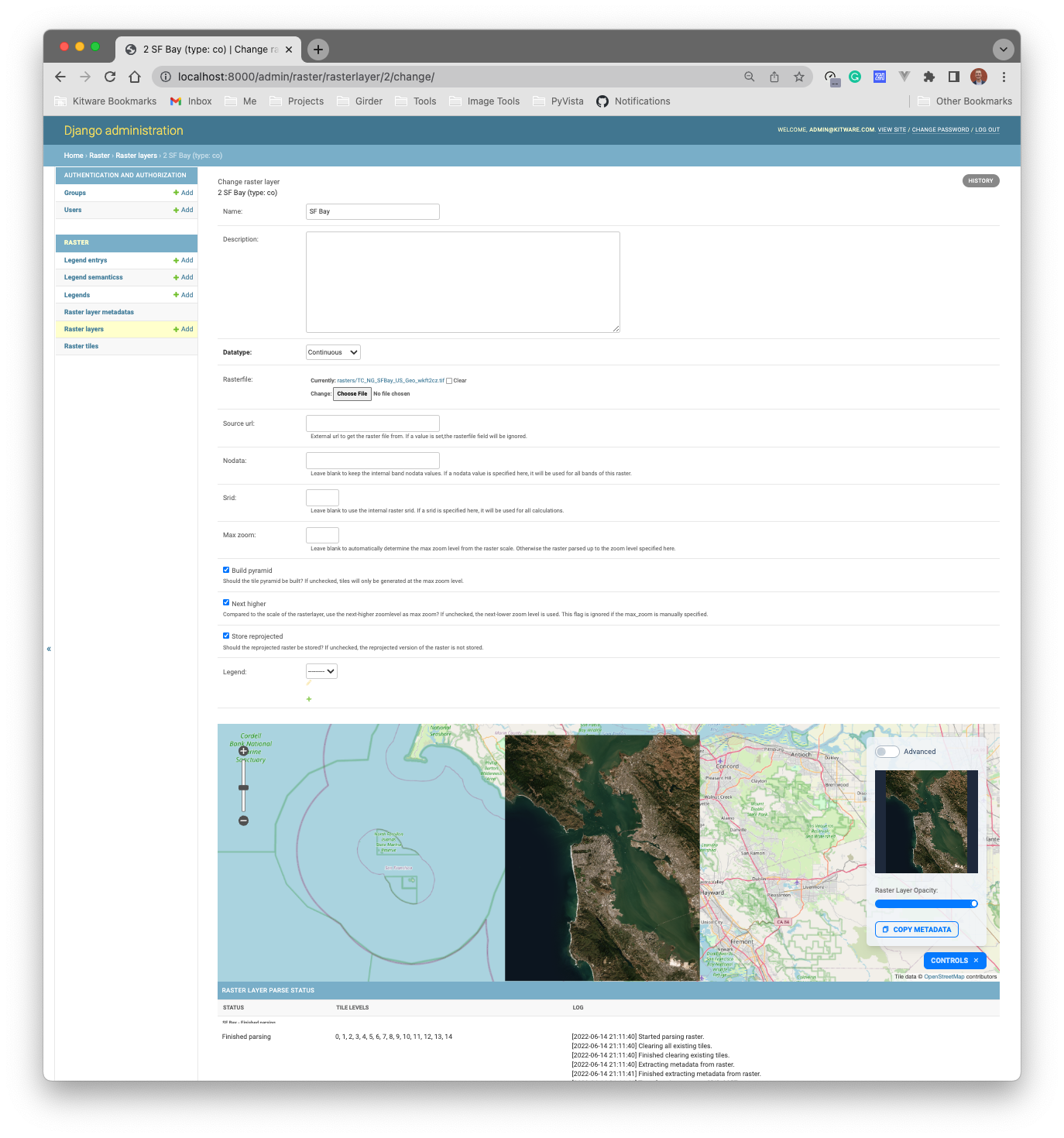Viewport: 1064px width, 1138px height.
Task: Click the LOG OUT link
Action: coord(987,130)
